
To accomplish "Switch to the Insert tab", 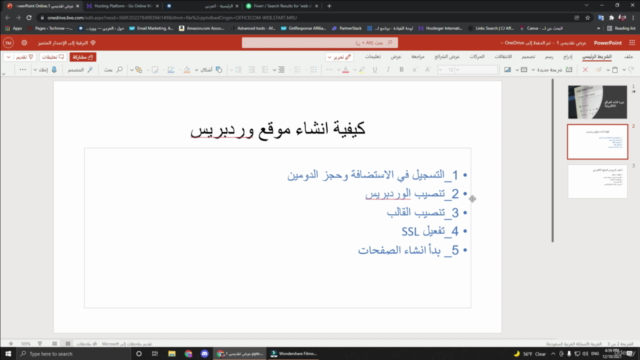I will [x=568, y=57].
